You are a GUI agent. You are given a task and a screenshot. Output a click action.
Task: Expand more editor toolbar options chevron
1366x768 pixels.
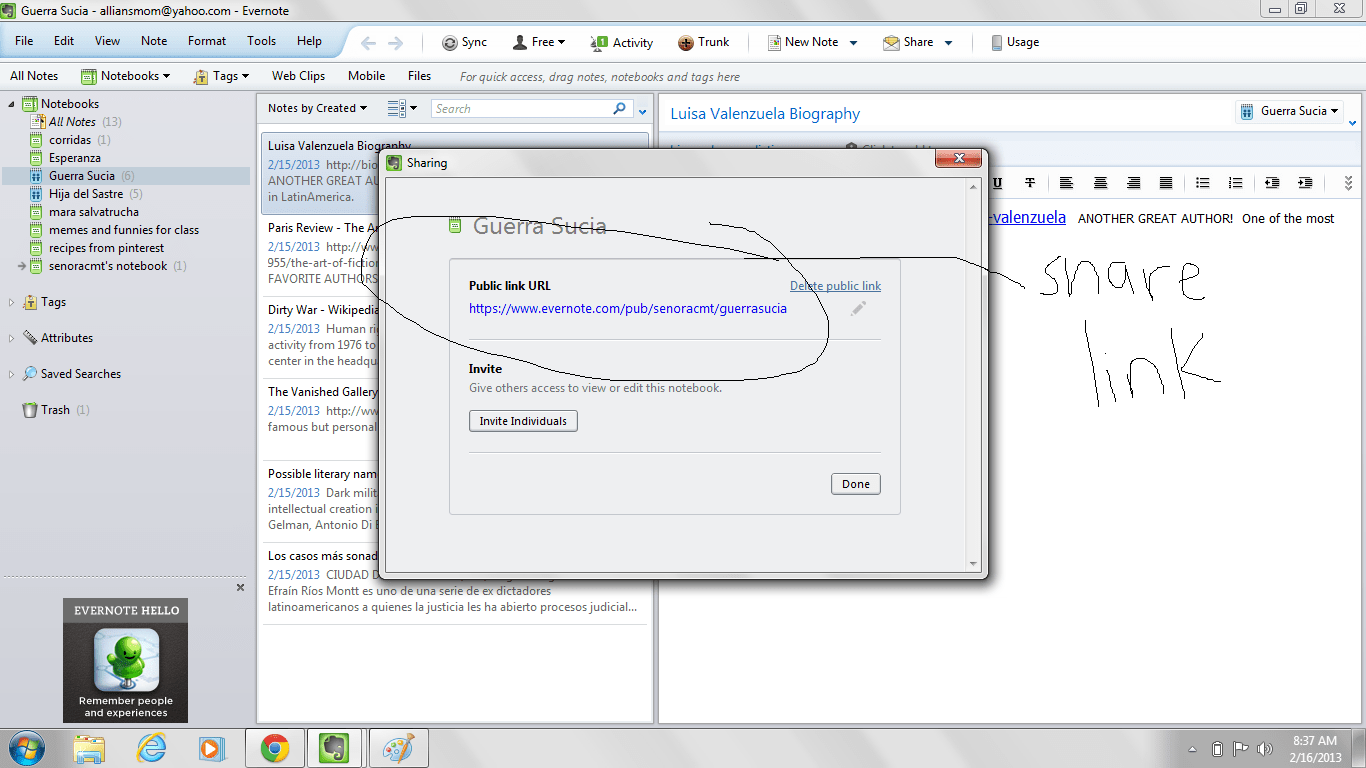(x=1348, y=183)
